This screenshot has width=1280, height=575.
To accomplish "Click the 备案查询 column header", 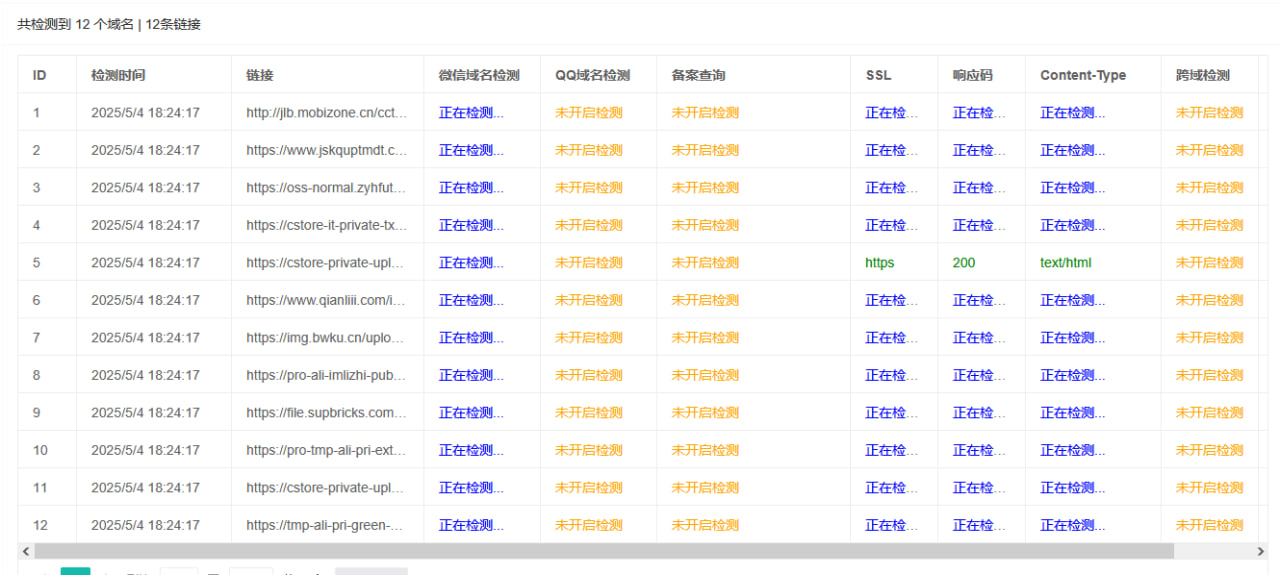I will [x=698, y=75].
